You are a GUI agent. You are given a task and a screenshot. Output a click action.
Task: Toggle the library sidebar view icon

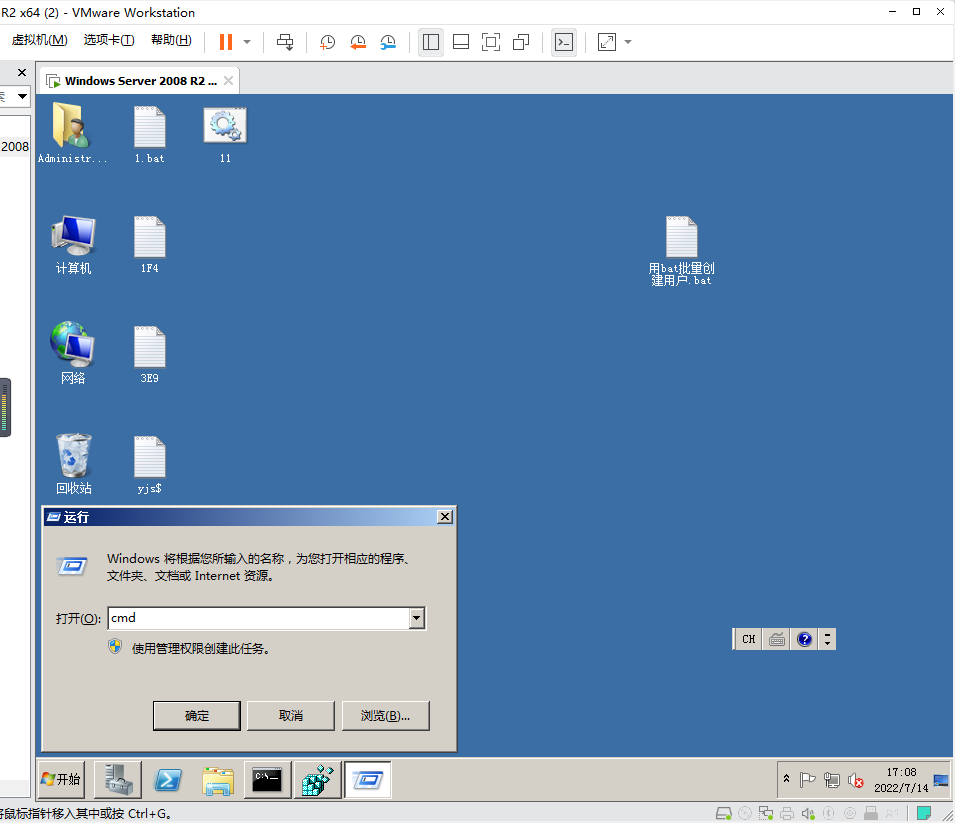click(431, 42)
